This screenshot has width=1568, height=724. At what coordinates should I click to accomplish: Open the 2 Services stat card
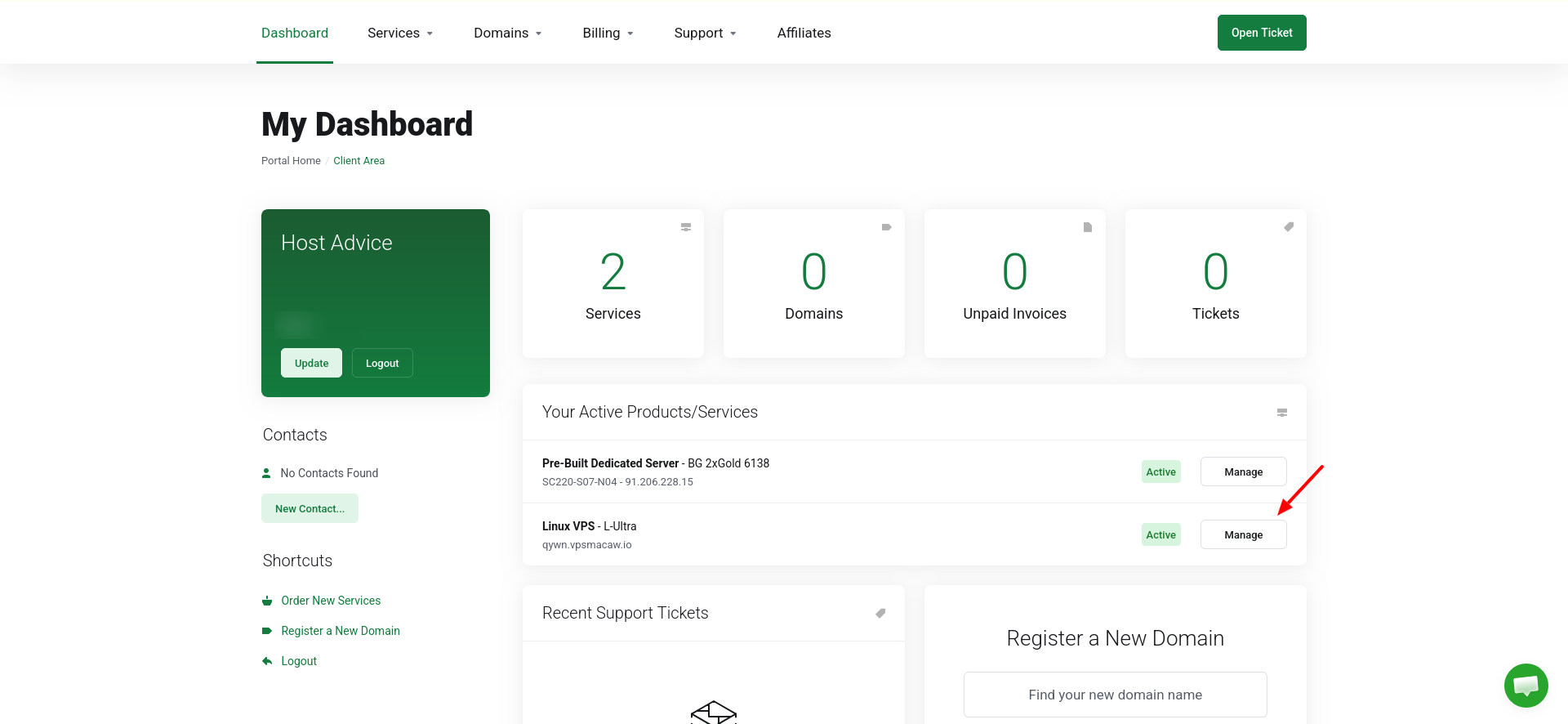point(613,284)
